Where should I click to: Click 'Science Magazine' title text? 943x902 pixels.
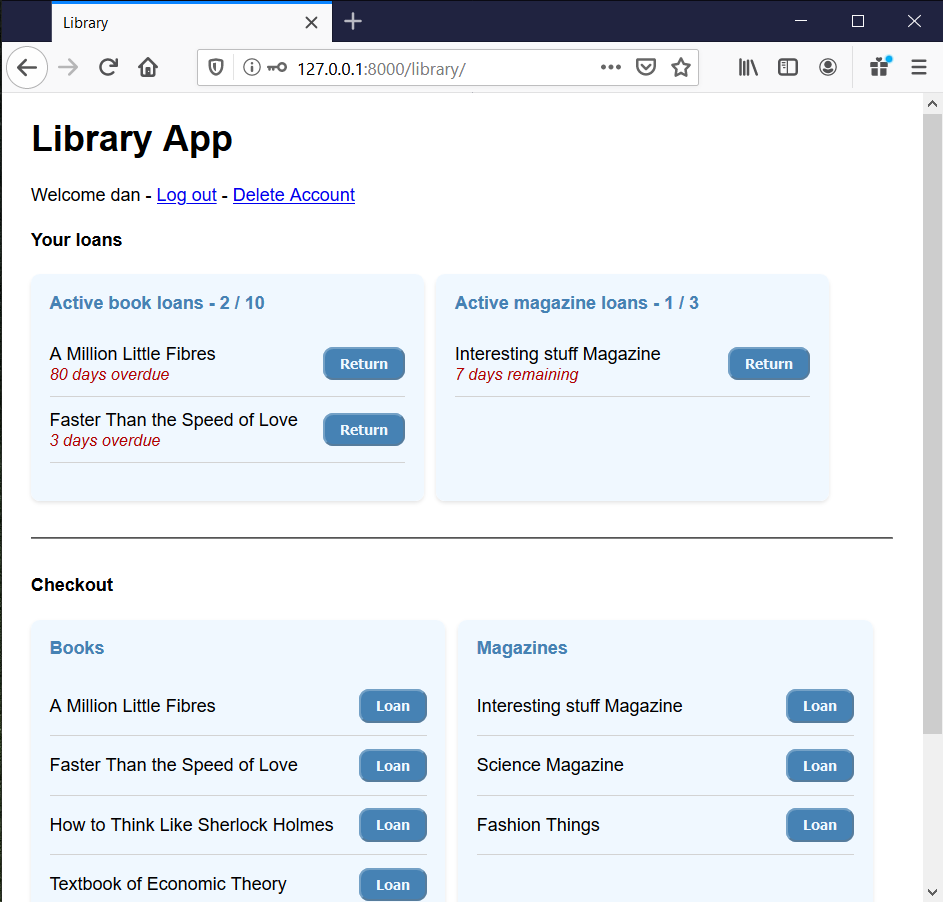pos(550,765)
